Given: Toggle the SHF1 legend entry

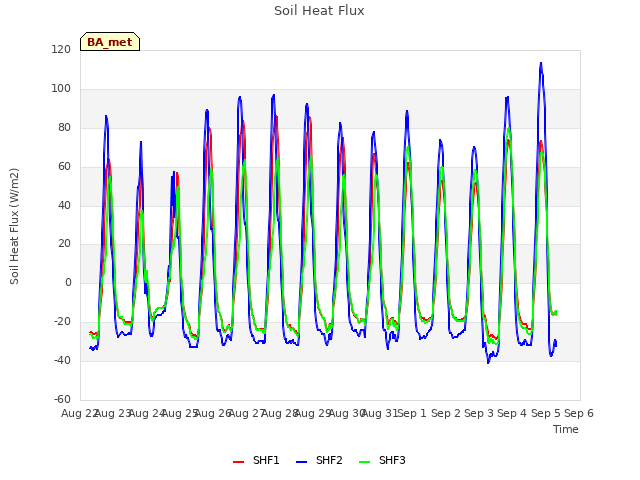Looking at the screenshot, I should pyautogui.click(x=256, y=460).
